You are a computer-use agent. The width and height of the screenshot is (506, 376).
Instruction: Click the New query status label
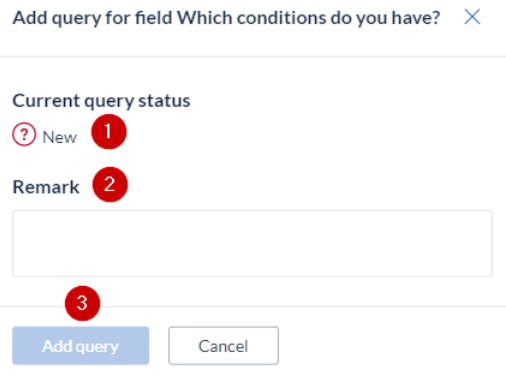coord(60,137)
